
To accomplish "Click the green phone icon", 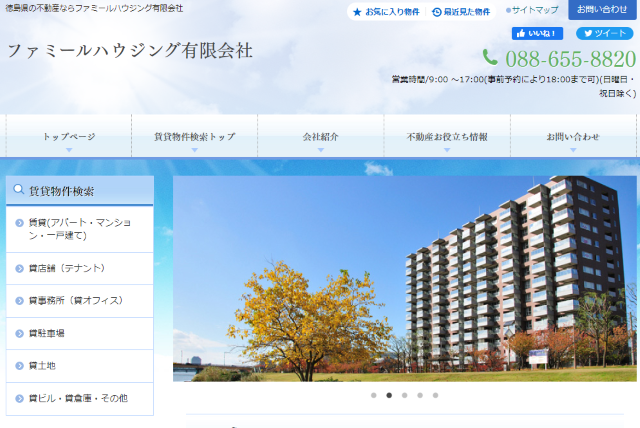I will click(490, 58).
